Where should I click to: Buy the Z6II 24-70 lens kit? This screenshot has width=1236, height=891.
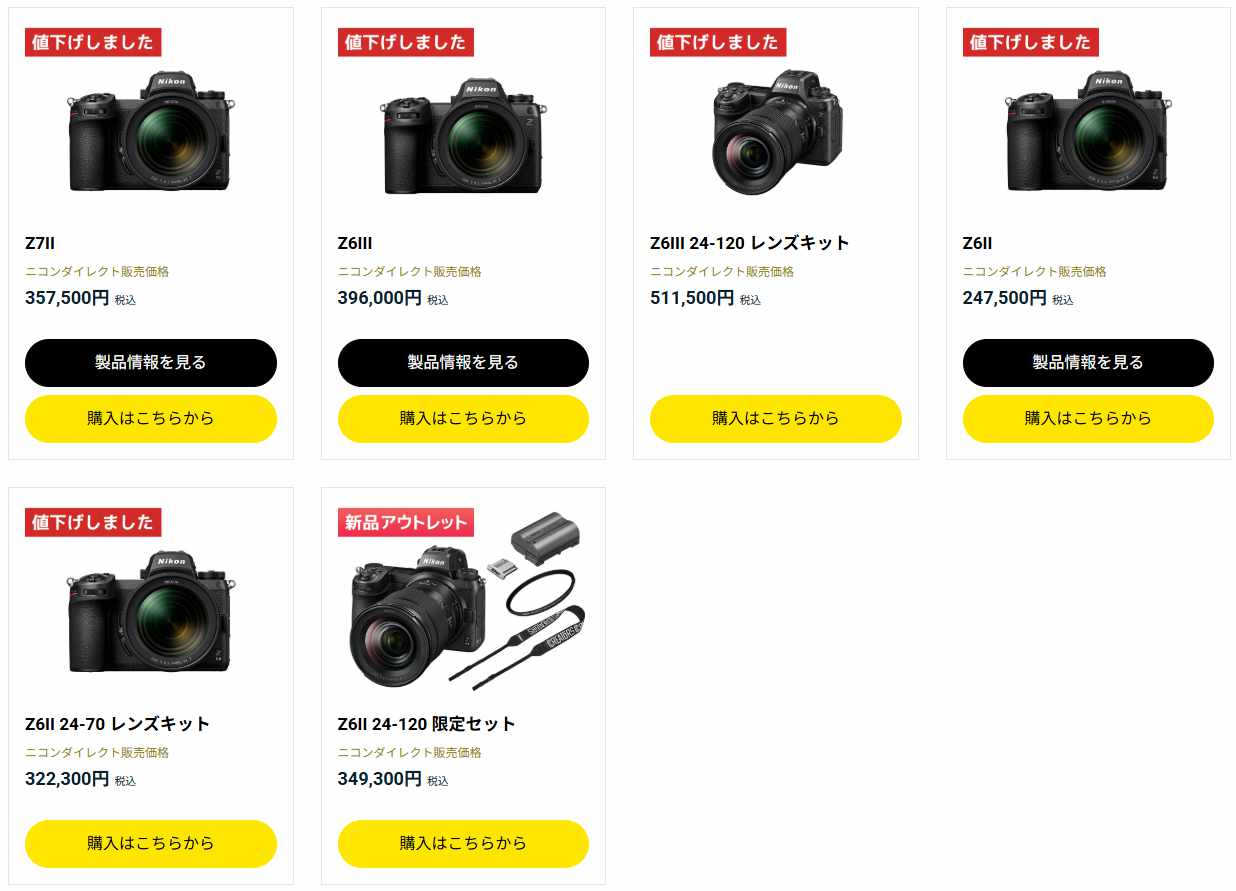click(x=150, y=844)
